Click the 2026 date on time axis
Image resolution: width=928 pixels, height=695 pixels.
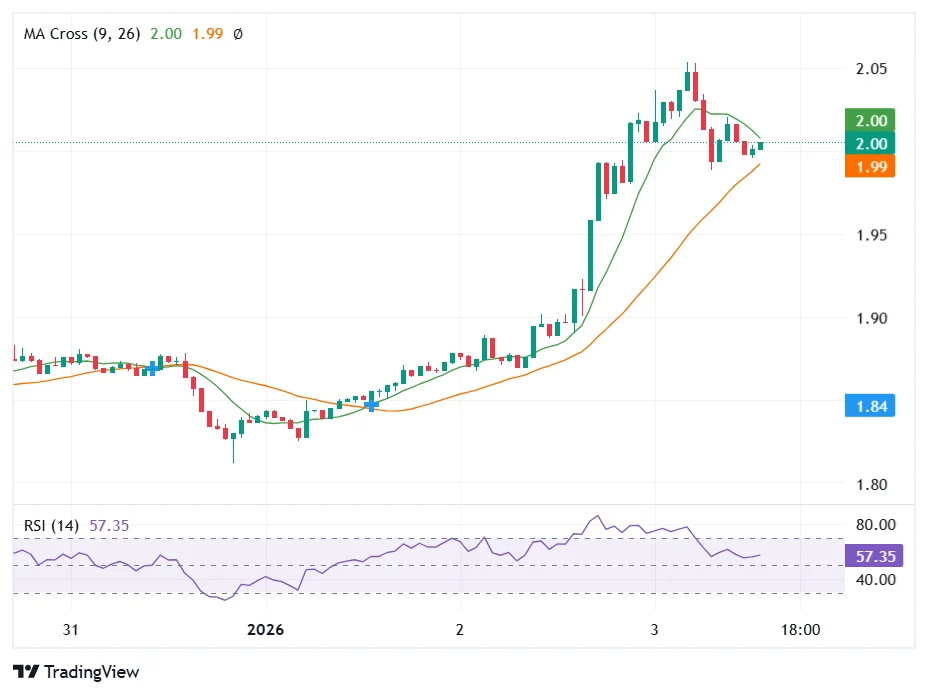click(266, 630)
